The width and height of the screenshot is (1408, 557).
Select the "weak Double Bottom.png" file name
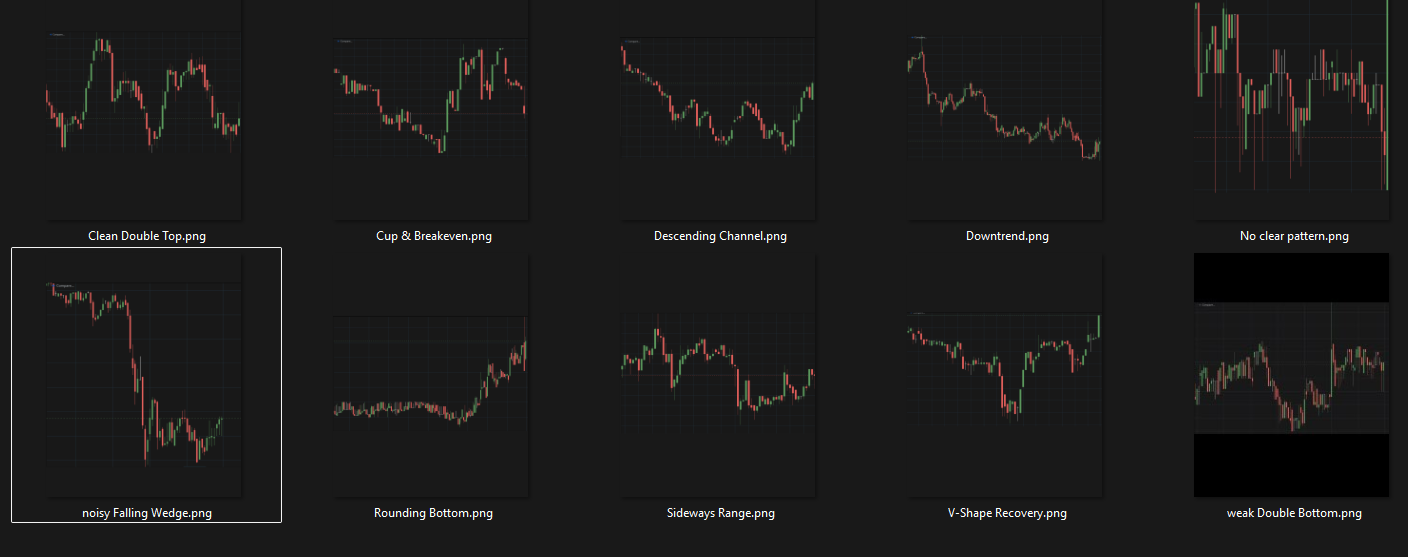coord(1294,514)
